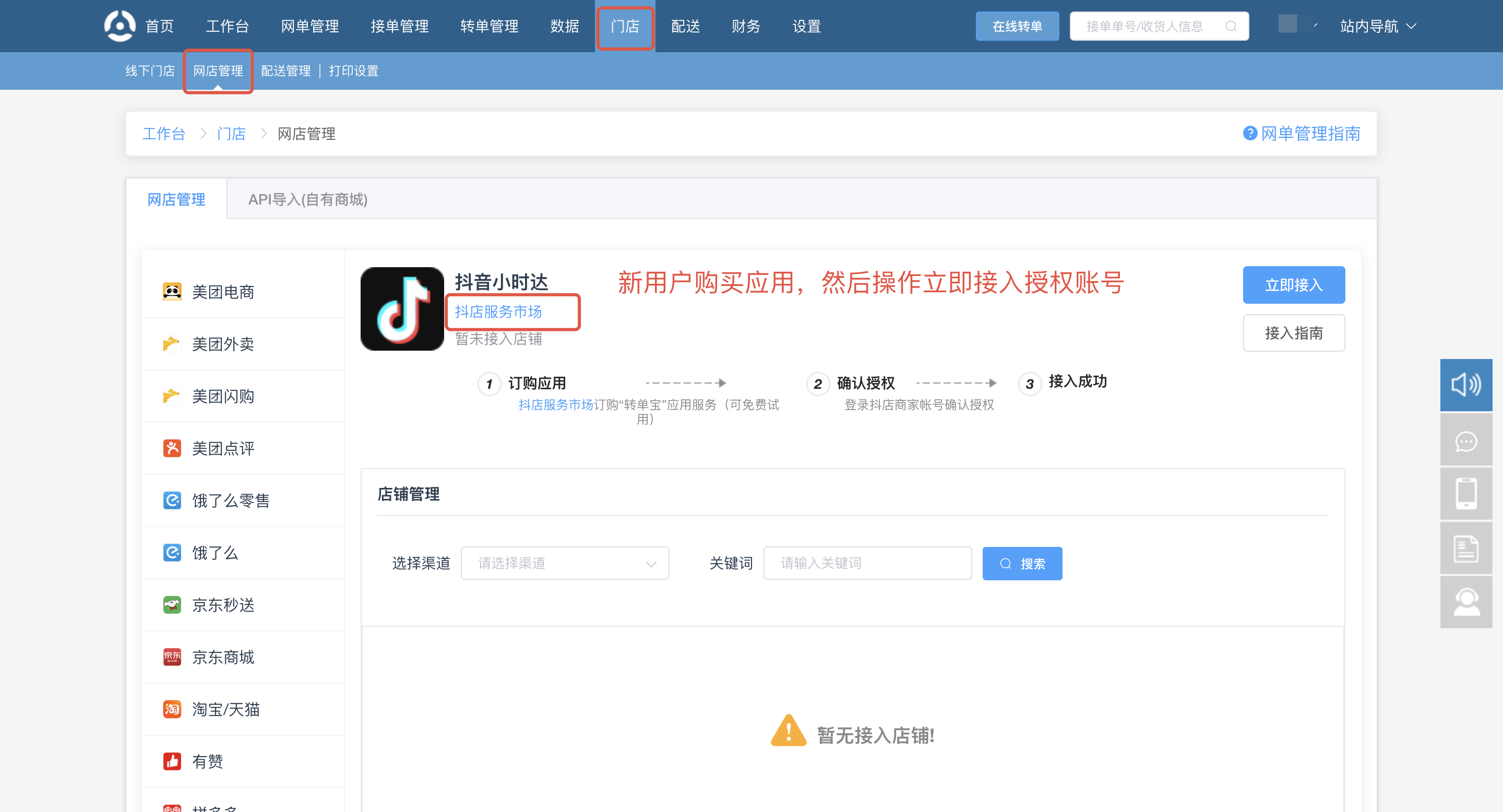Viewport: 1503px width, 812px height.
Task: Click the site logo icon
Action: point(120,26)
